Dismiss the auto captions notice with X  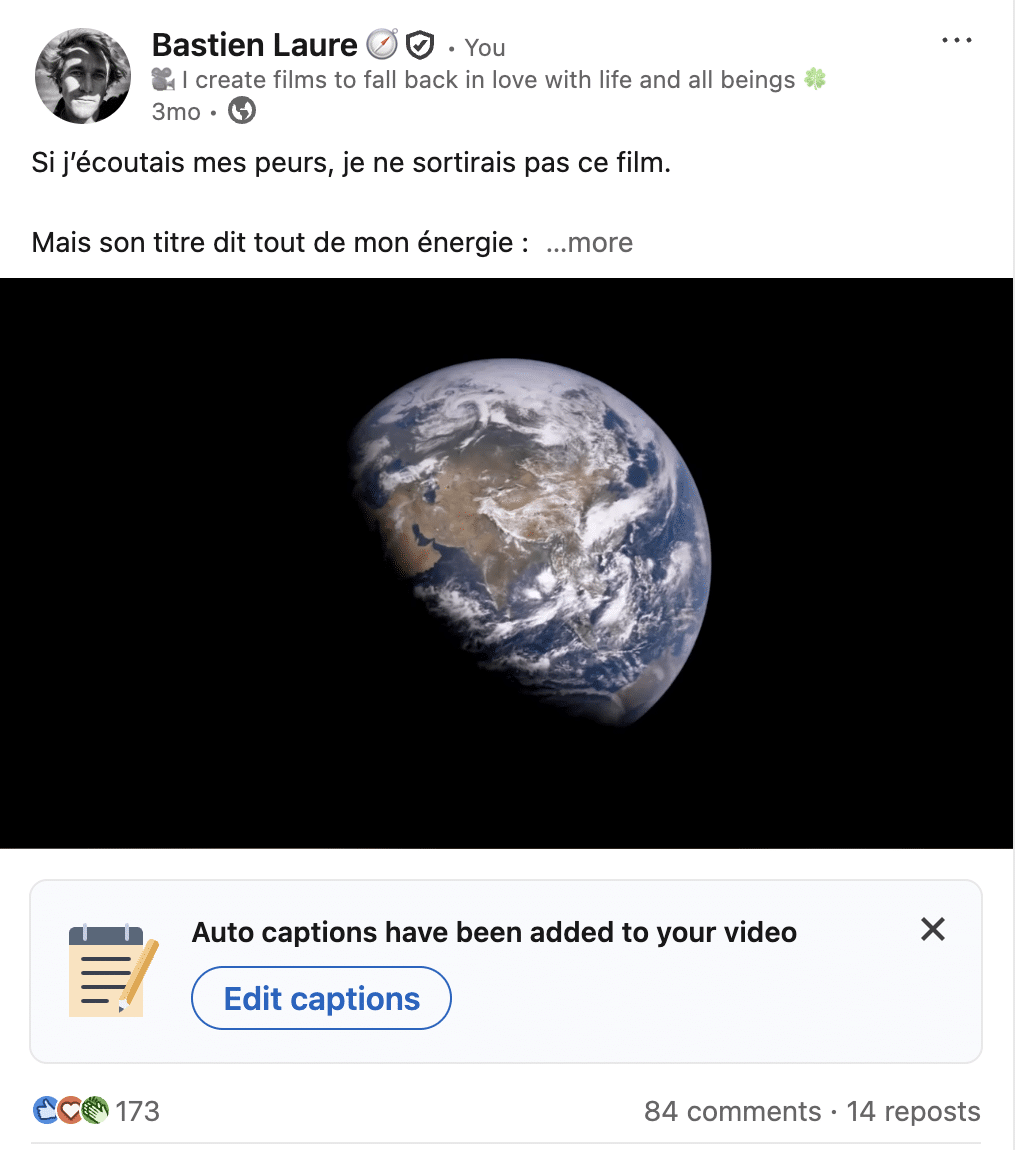pos(932,930)
